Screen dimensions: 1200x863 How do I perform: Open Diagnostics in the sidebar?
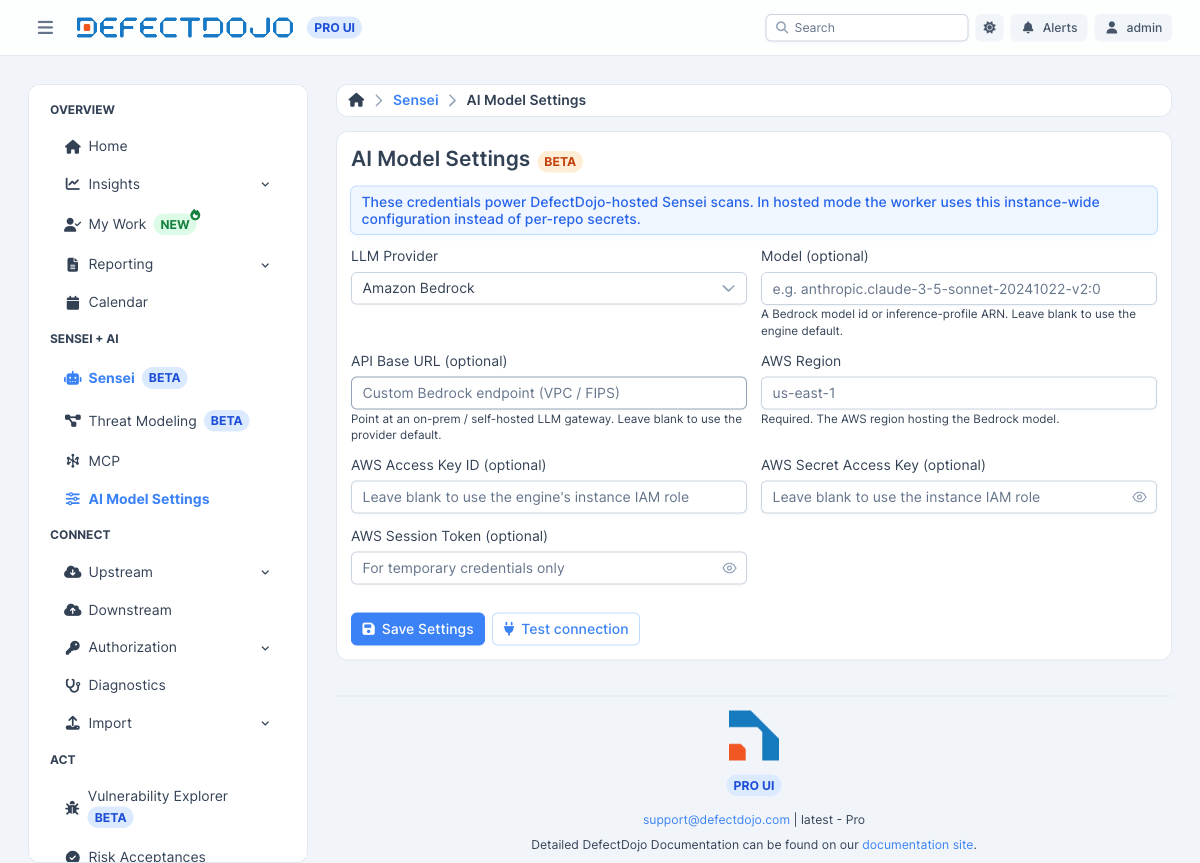(x=168, y=686)
